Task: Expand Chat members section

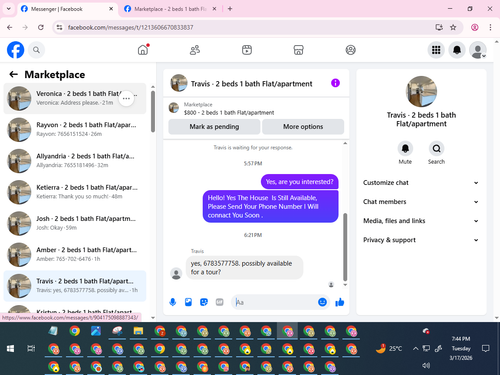Action: (x=421, y=202)
